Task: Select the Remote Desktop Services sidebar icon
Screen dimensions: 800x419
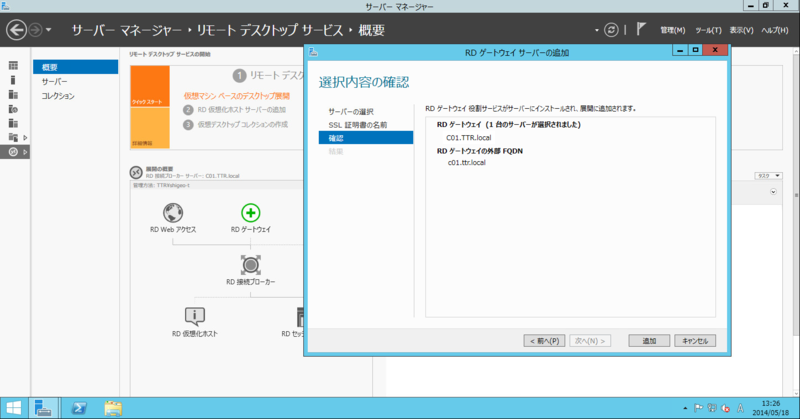Action: [13, 152]
